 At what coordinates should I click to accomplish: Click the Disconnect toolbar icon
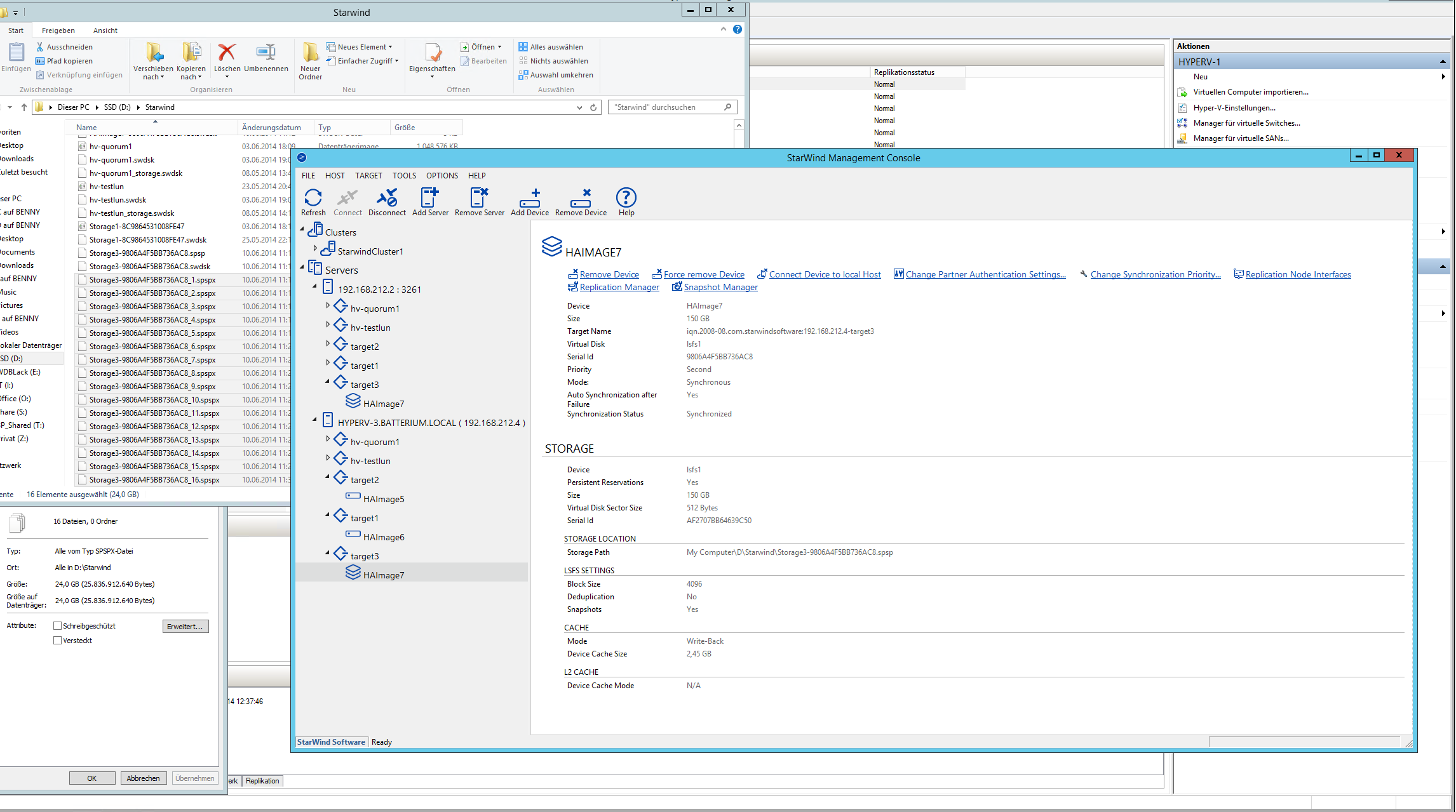tap(387, 202)
